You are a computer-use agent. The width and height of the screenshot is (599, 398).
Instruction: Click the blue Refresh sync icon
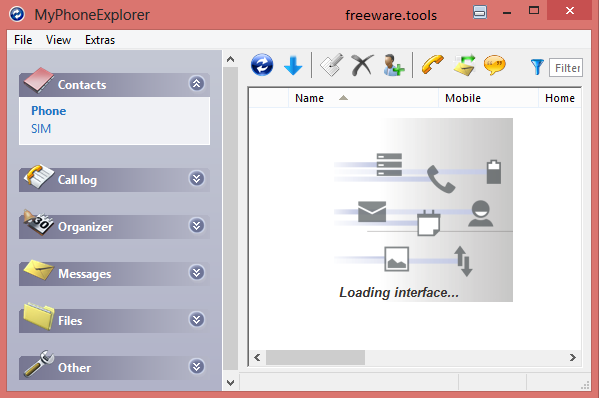pyautogui.click(x=262, y=65)
